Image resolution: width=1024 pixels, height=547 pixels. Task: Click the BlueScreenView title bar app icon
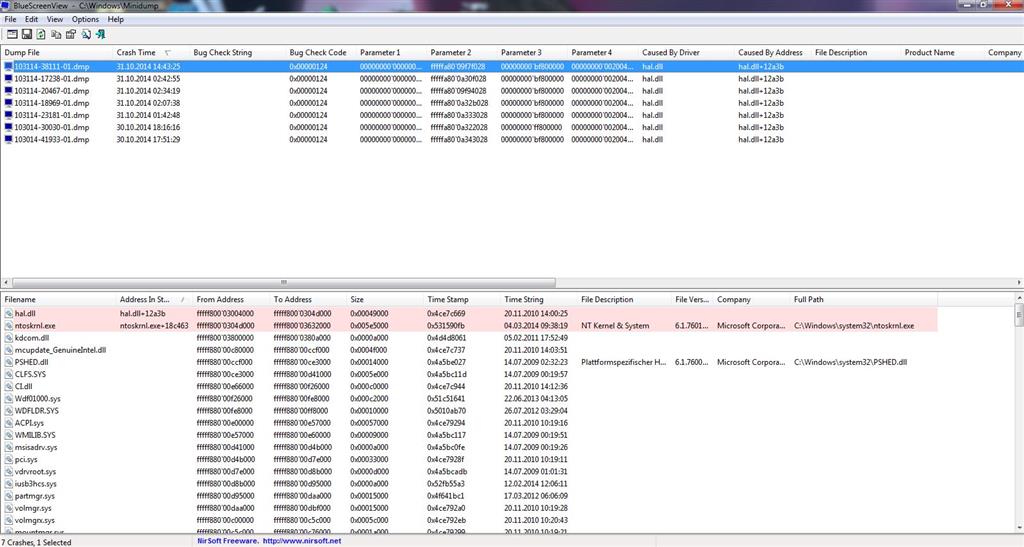click(6, 5)
